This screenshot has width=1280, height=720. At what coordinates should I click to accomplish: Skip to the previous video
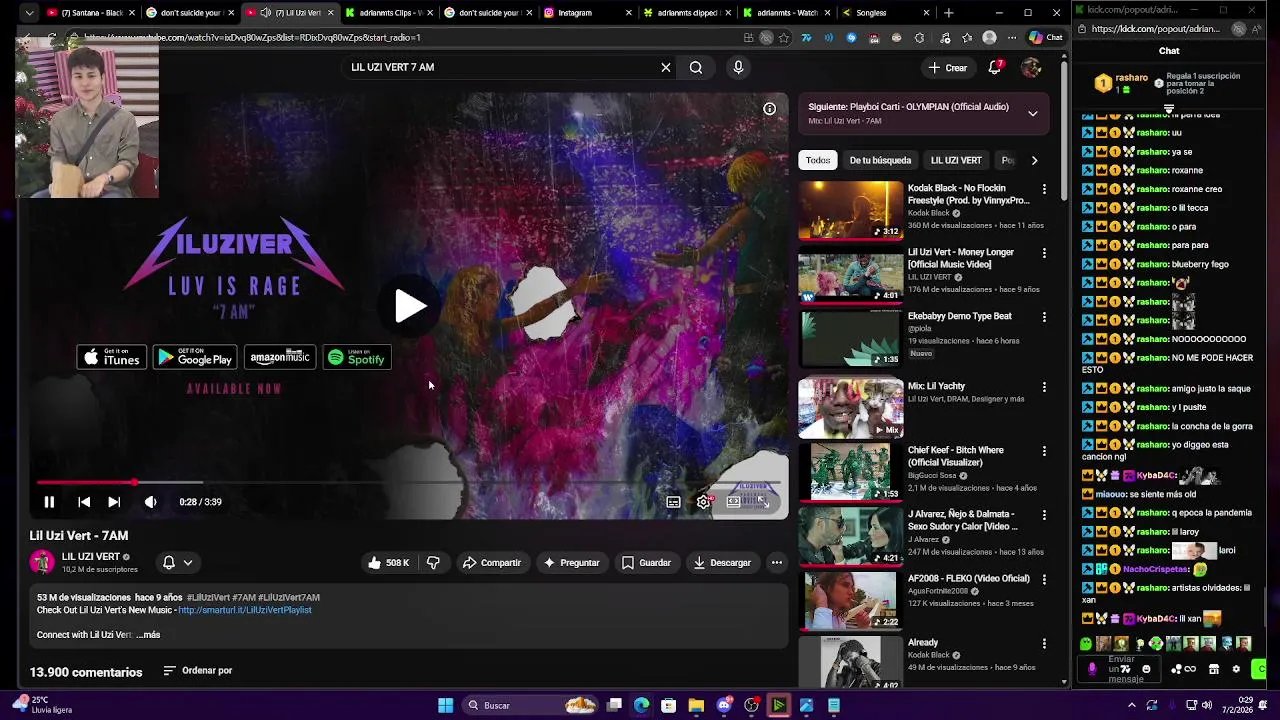[84, 502]
